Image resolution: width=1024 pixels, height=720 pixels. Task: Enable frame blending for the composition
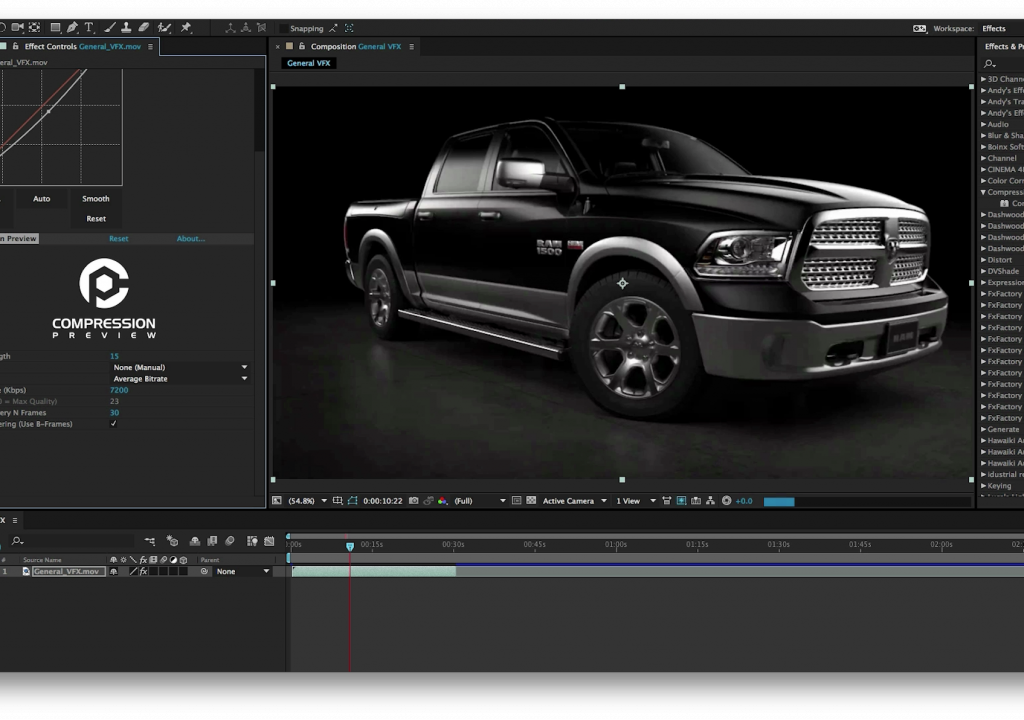point(212,541)
